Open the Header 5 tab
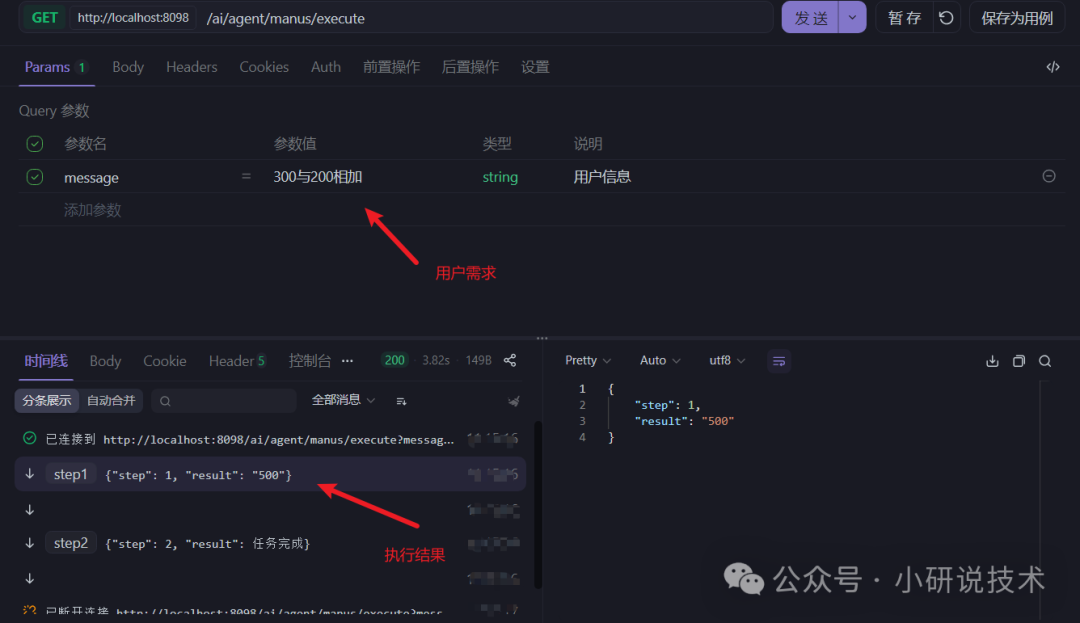The height and width of the screenshot is (623, 1080). point(237,360)
